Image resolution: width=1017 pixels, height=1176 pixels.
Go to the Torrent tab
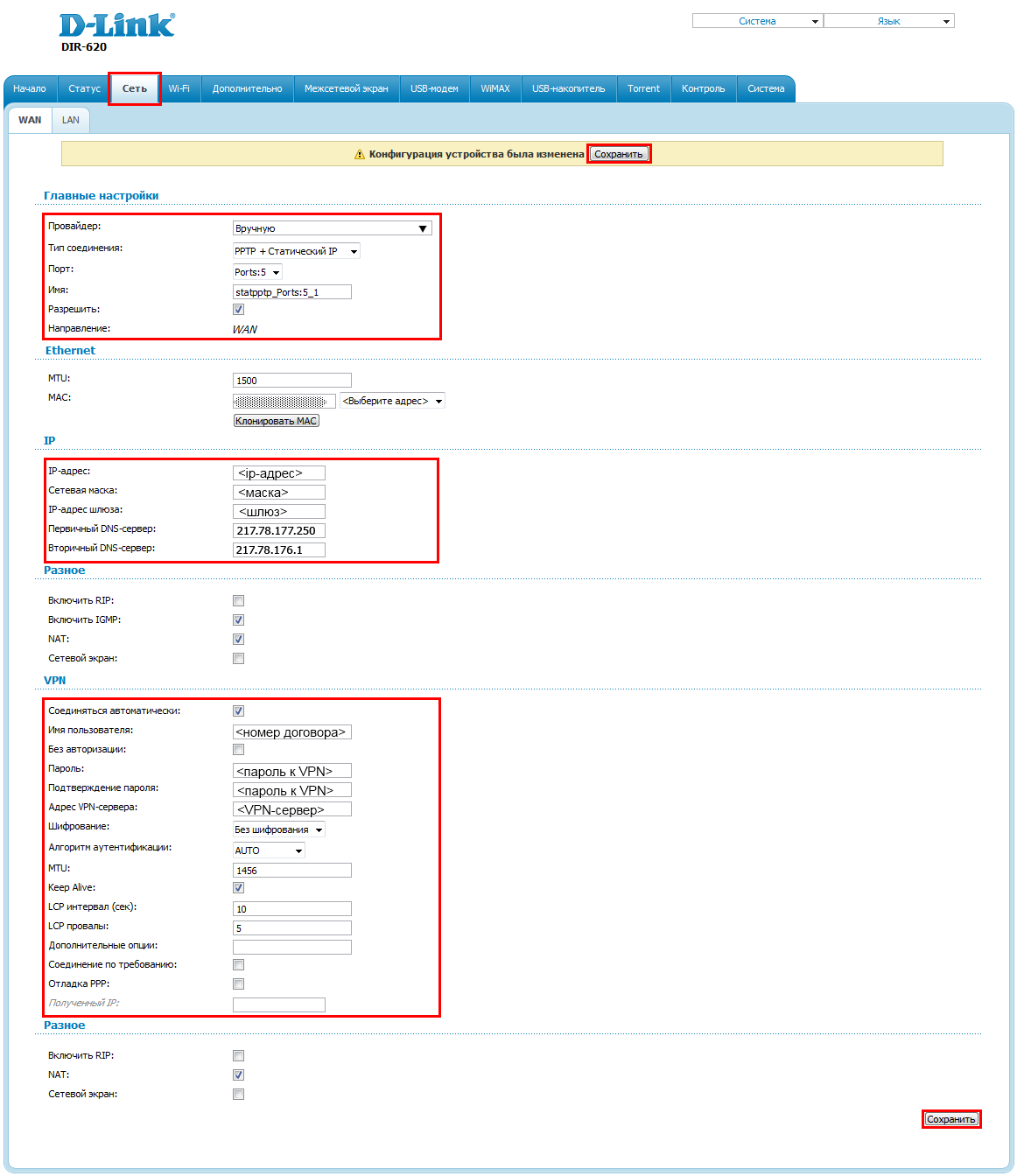[643, 88]
